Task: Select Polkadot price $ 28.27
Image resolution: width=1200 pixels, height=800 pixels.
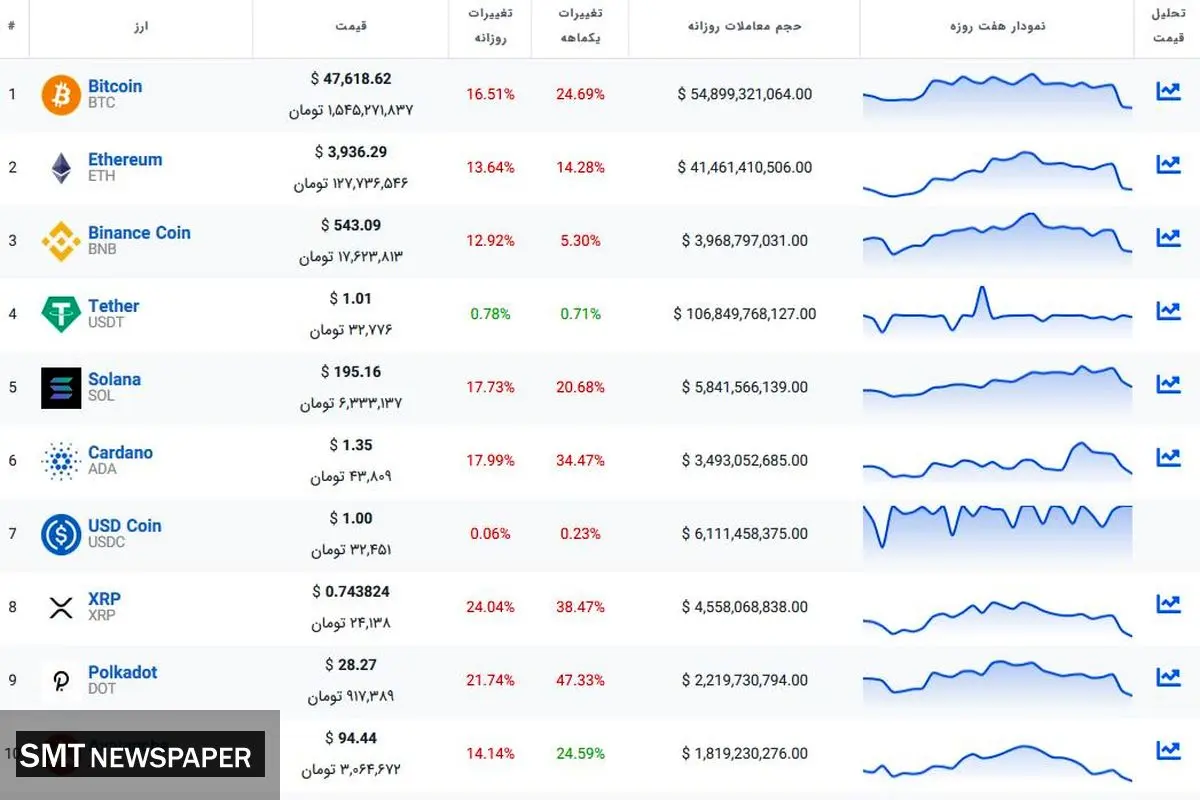Action: coord(351,665)
